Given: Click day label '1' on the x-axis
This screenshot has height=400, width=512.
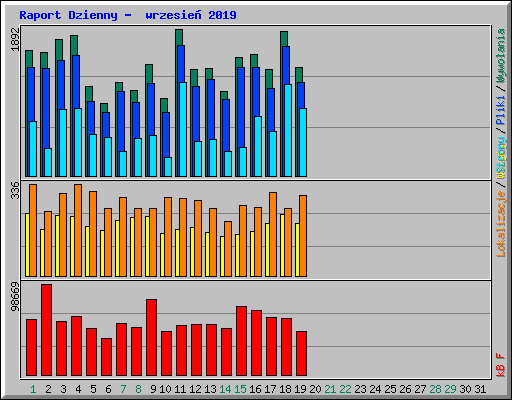Looking at the screenshot, I should pyautogui.click(x=33, y=389).
